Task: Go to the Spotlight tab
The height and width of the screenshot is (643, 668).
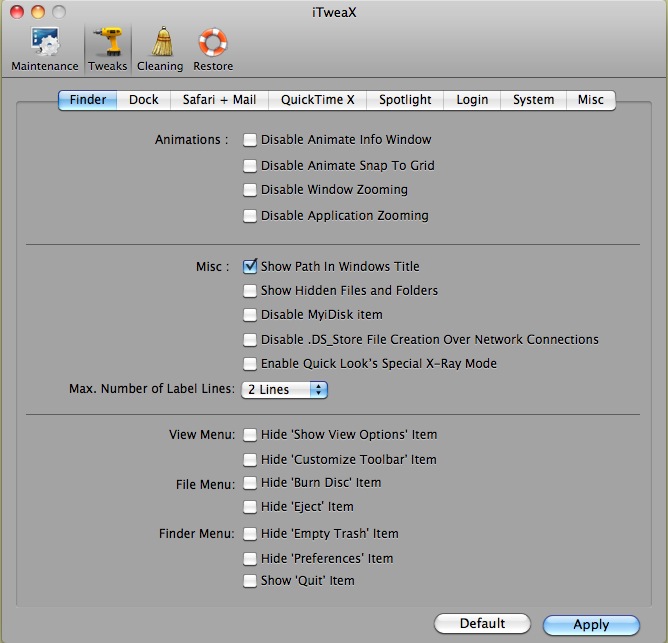Action: click(405, 100)
